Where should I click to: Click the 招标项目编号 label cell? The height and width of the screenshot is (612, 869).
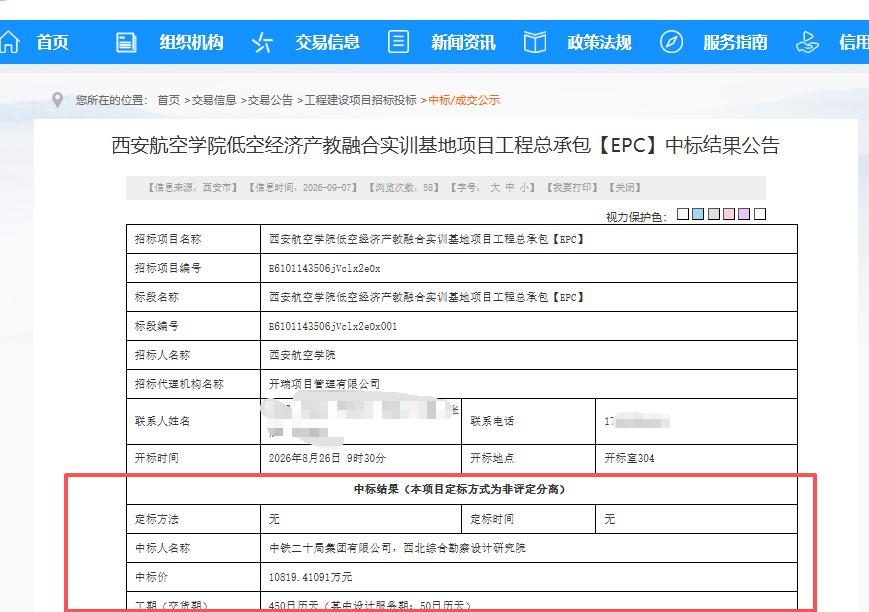(193, 268)
